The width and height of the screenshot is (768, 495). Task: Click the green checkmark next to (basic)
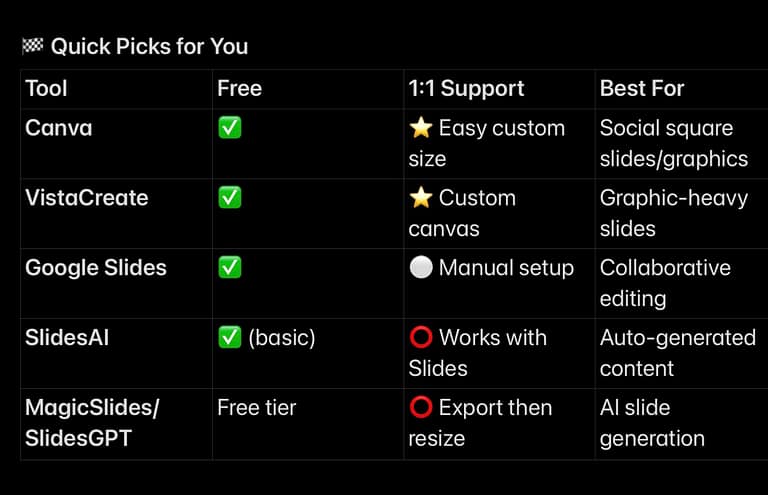[x=229, y=338]
